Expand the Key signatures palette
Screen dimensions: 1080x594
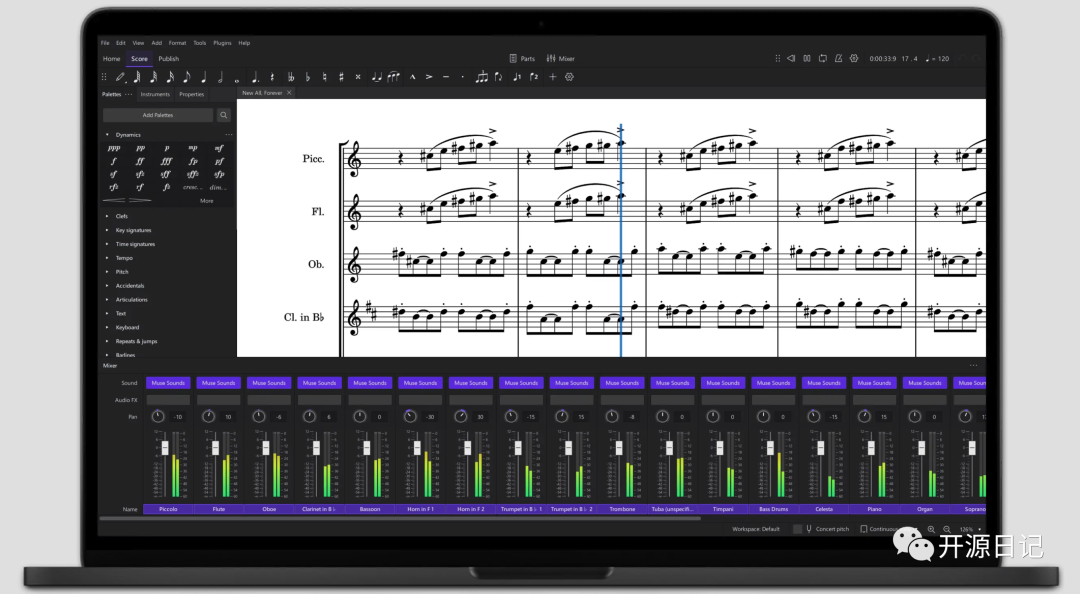click(107, 230)
